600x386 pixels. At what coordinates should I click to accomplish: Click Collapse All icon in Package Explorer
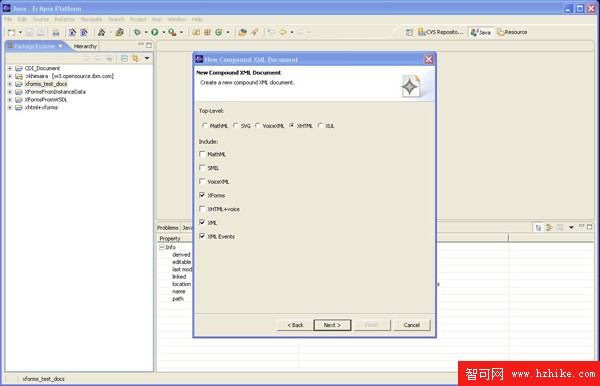point(124,58)
